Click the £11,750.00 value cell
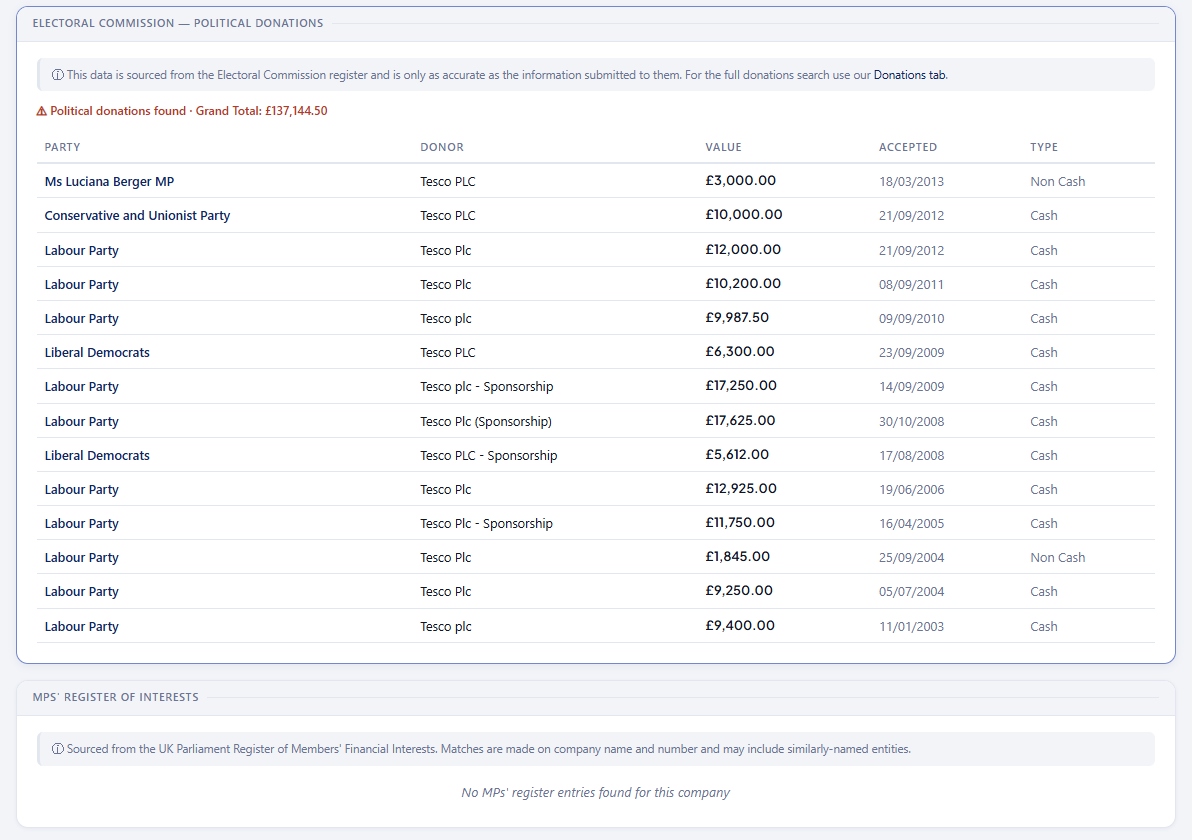This screenshot has height=840, width=1192. tap(740, 522)
